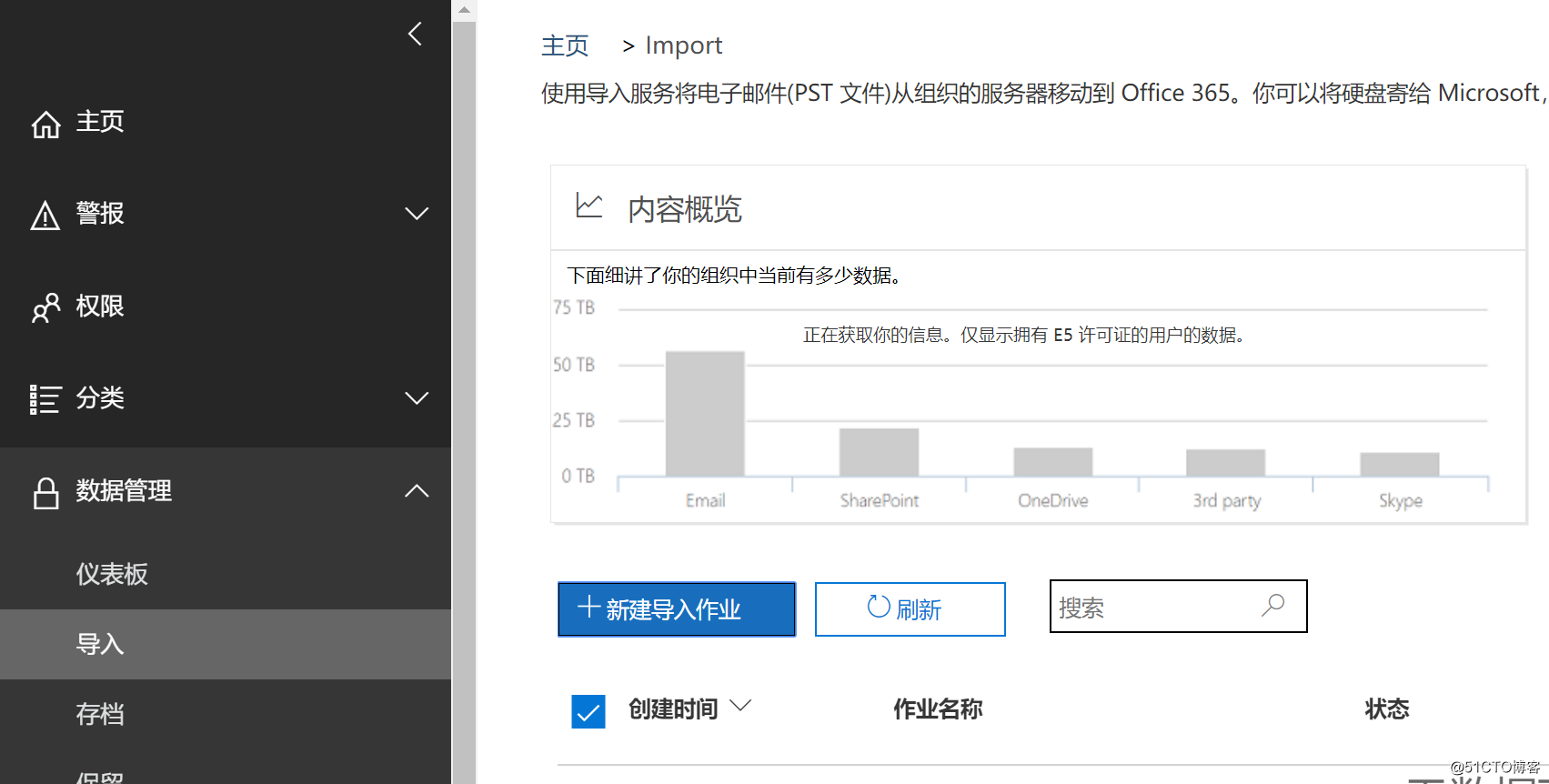1549x784 pixels.
Task: Click the 3rd party bar in the chart
Action: pos(1225,462)
